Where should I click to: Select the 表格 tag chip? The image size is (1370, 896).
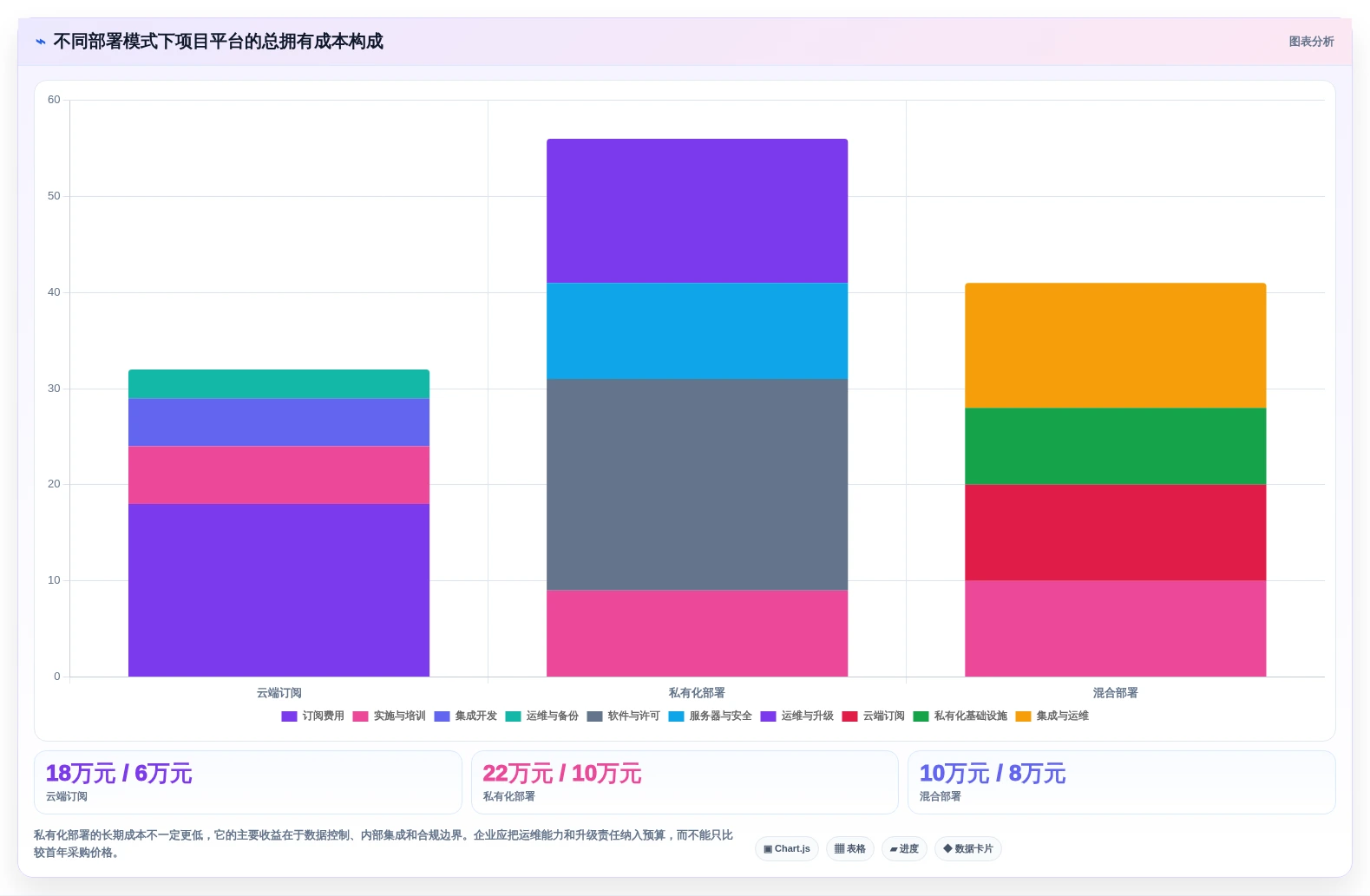pos(850,849)
